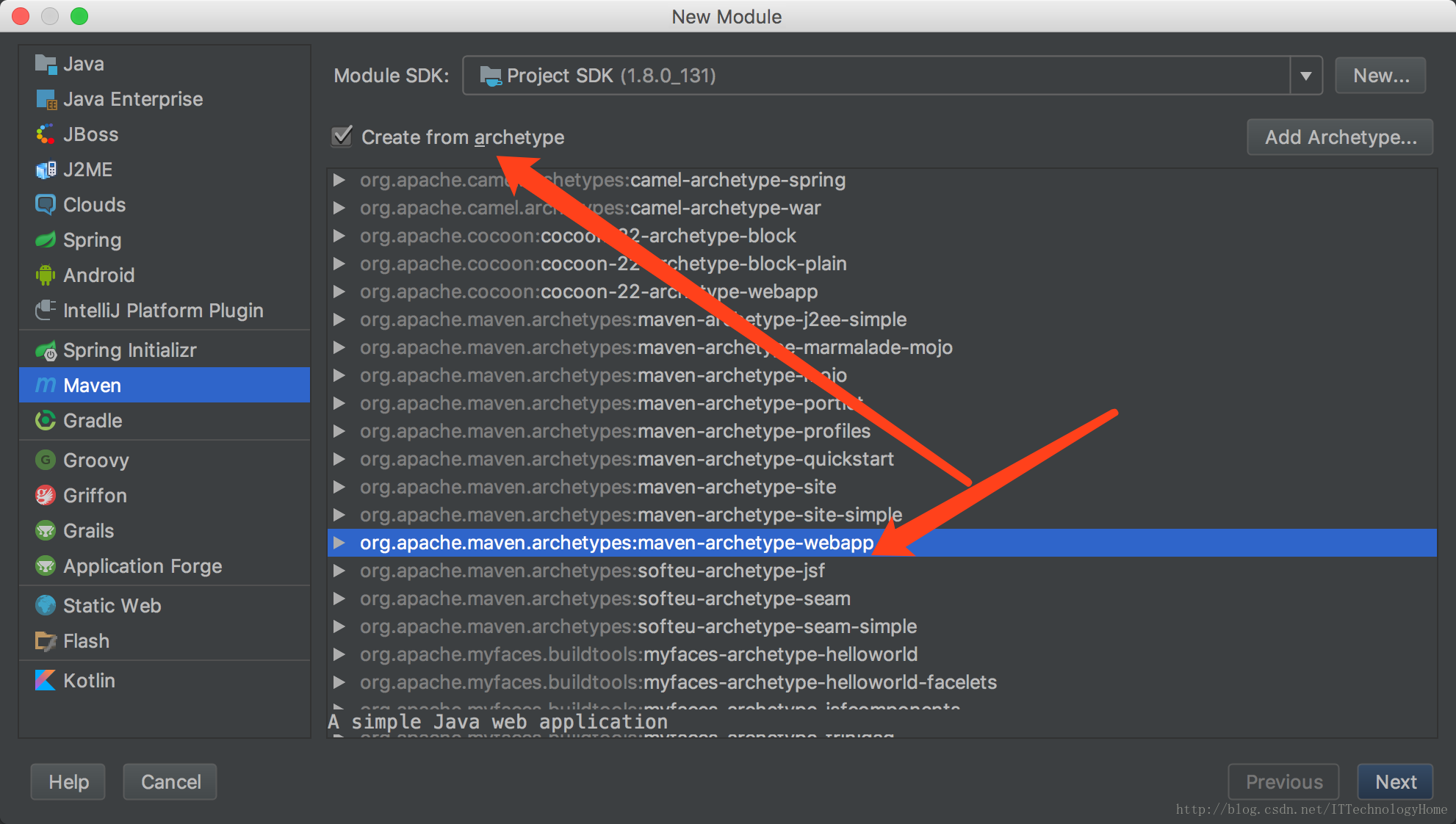
Task: Click the Java folder icon
Action: tap(46, 64)
